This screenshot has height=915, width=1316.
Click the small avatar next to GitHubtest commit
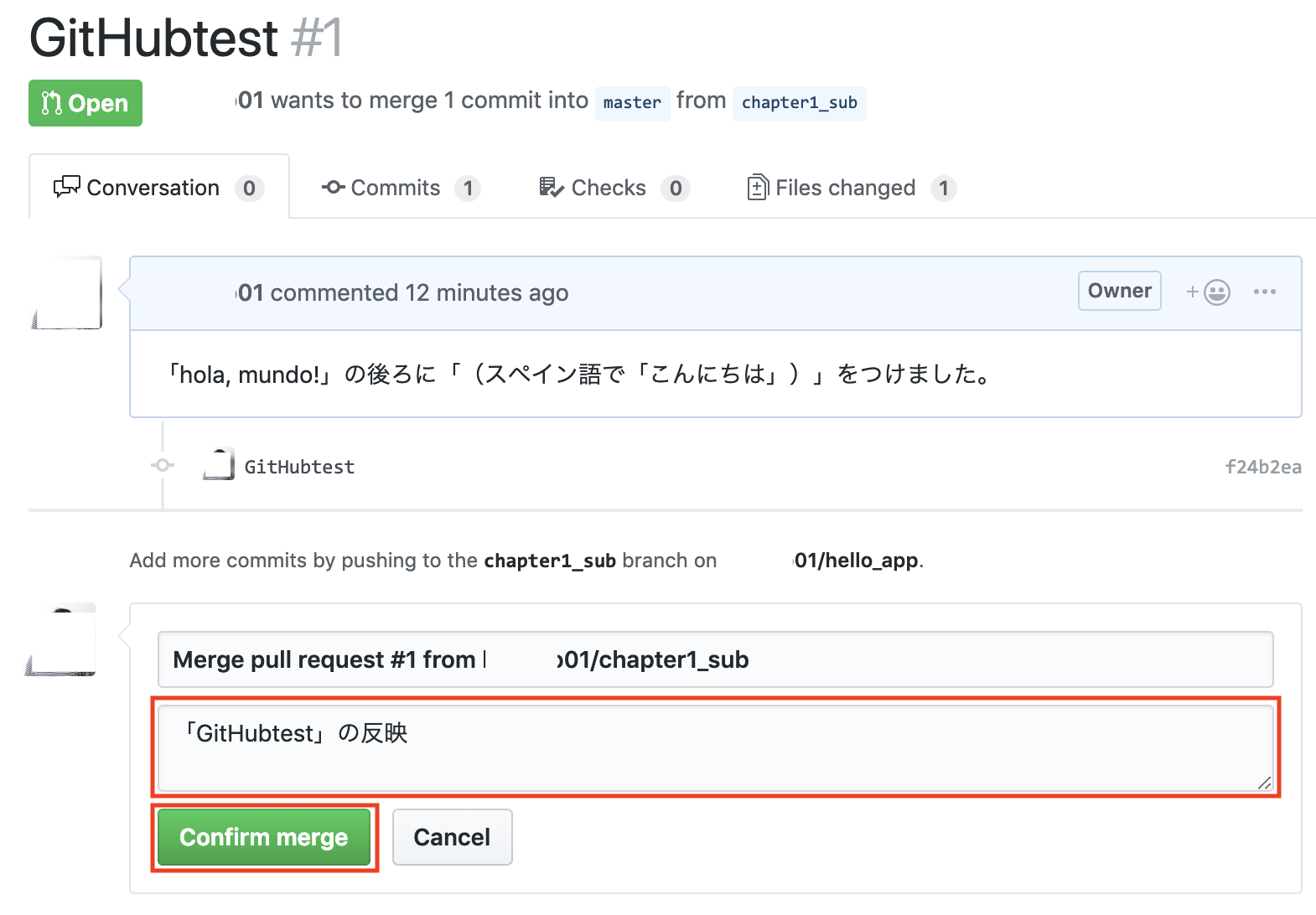(x=219, y=464)
